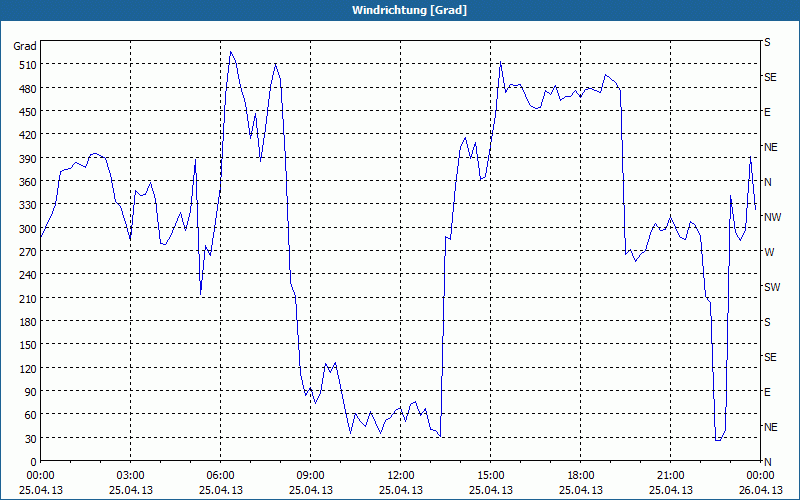The image size is (800, 500).
Task: Select the 09:00 time axis label
Action: point(310,476)
